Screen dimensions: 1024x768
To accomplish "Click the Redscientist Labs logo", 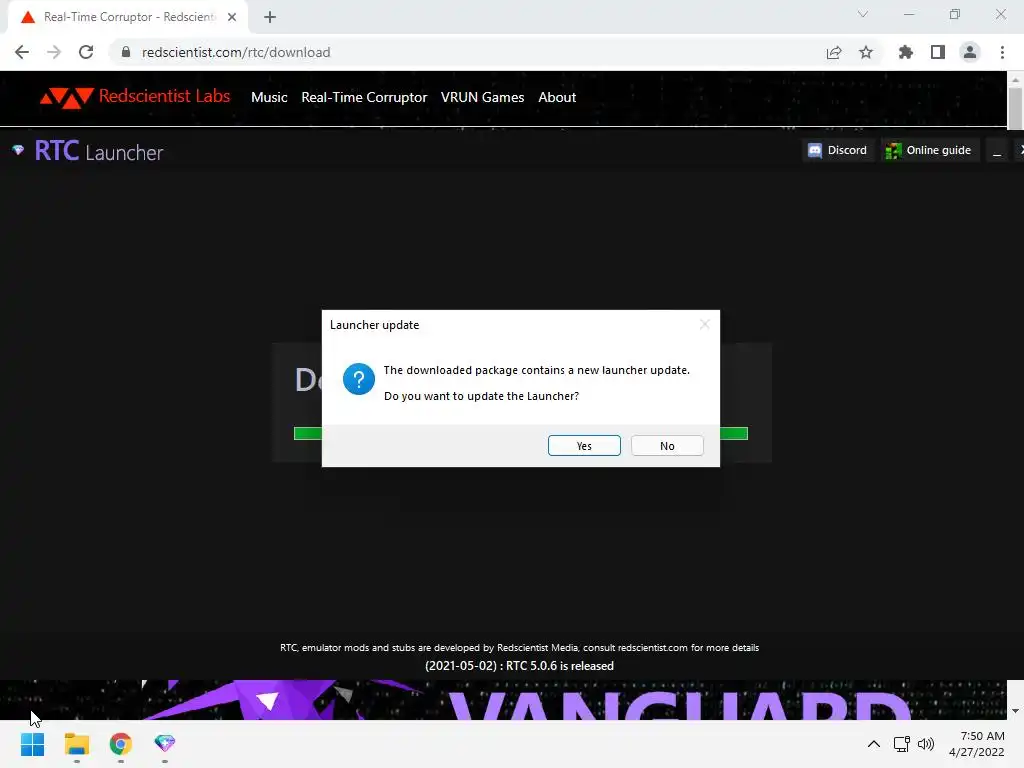I will click(135, 97).
